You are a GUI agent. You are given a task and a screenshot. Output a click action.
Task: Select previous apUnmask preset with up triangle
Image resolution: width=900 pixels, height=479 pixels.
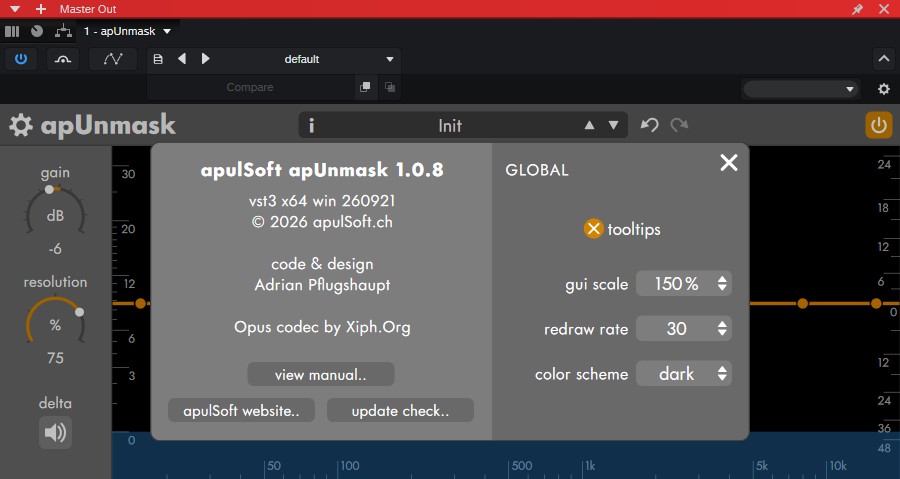[589, 125]
